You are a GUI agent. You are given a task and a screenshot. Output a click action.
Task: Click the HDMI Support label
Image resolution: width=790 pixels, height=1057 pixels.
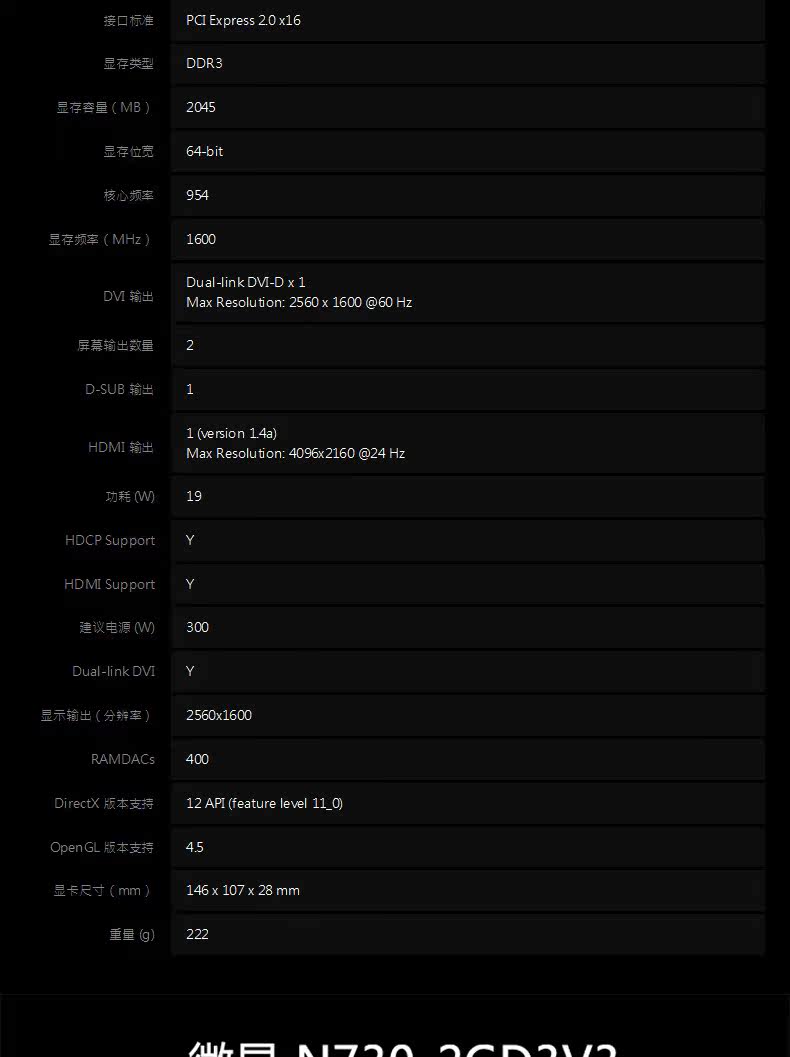[x=109, y=584]
